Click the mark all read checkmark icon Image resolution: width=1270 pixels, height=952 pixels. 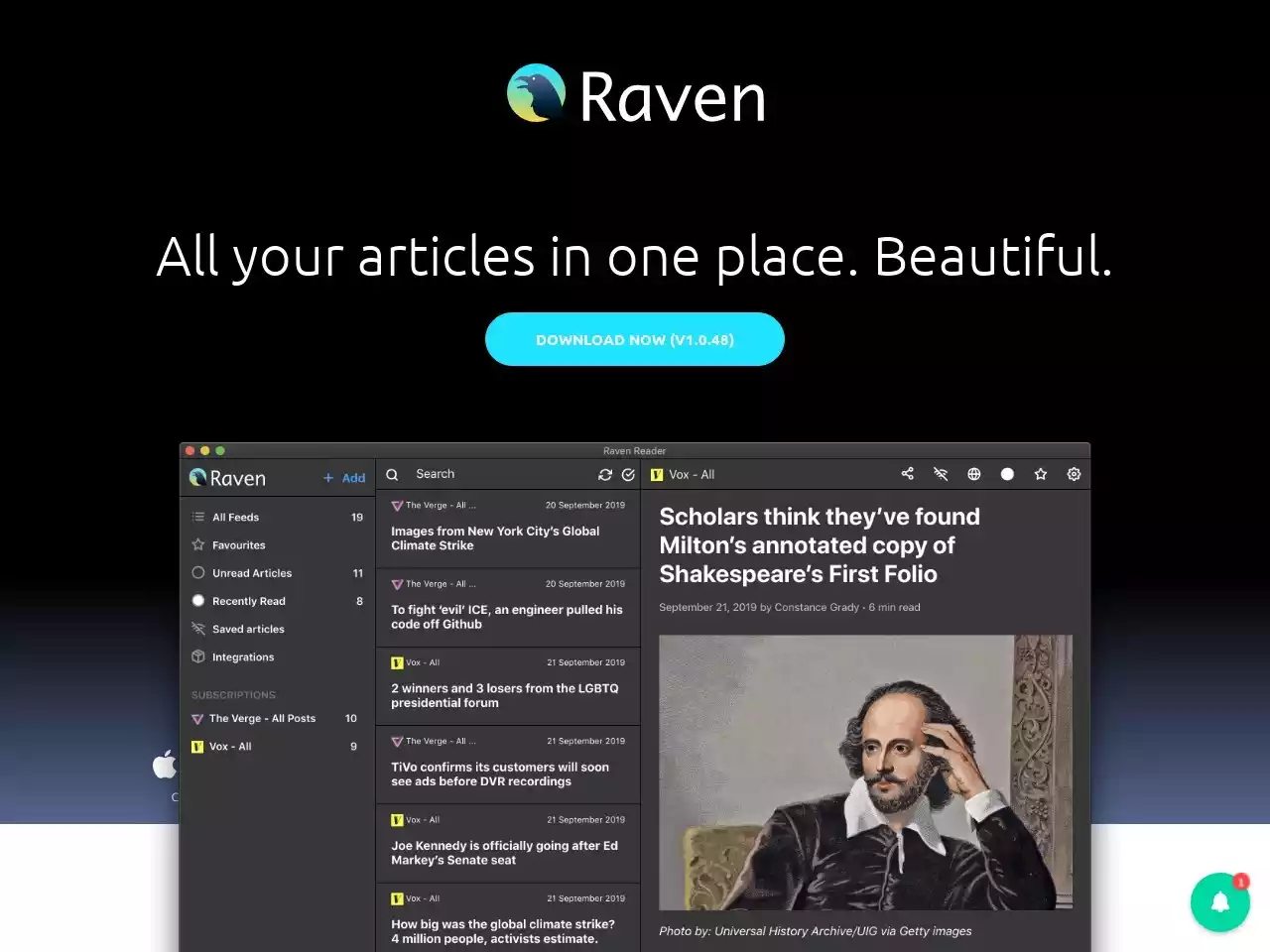628,475
